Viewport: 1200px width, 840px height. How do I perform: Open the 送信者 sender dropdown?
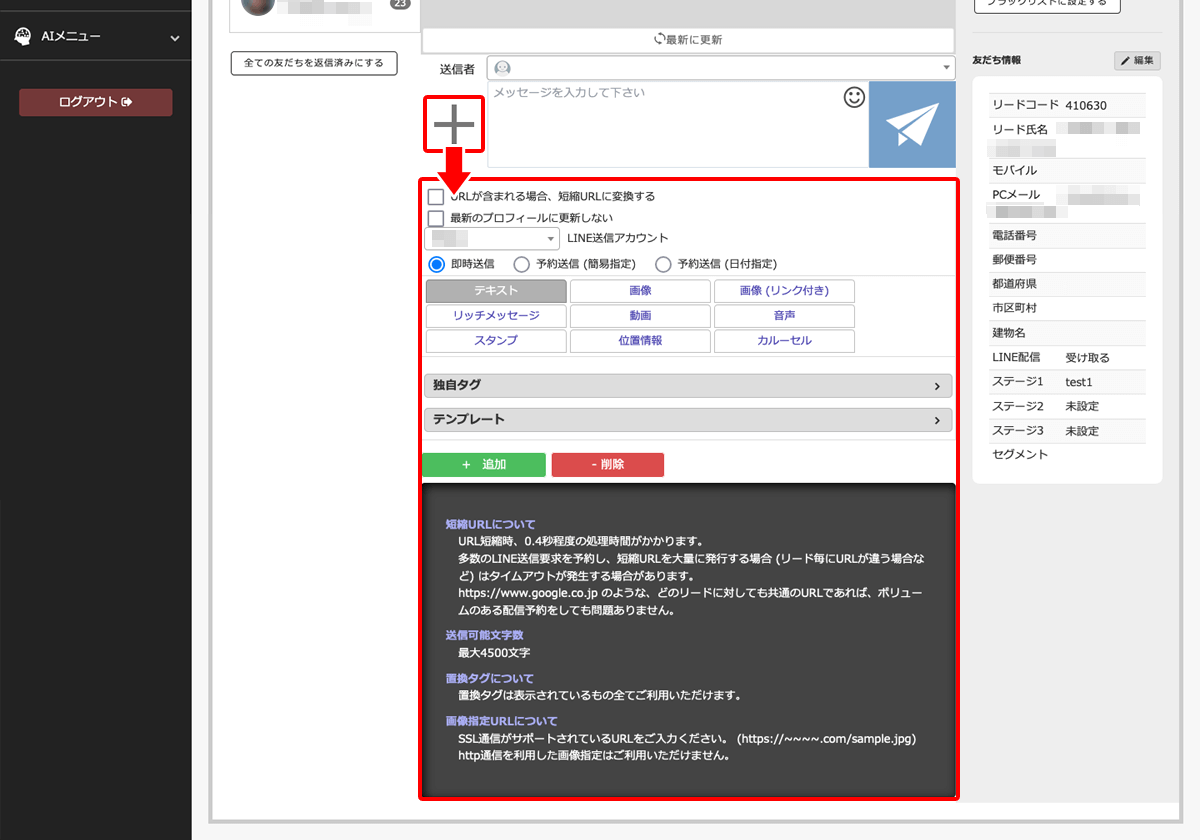tap(721, 68)
